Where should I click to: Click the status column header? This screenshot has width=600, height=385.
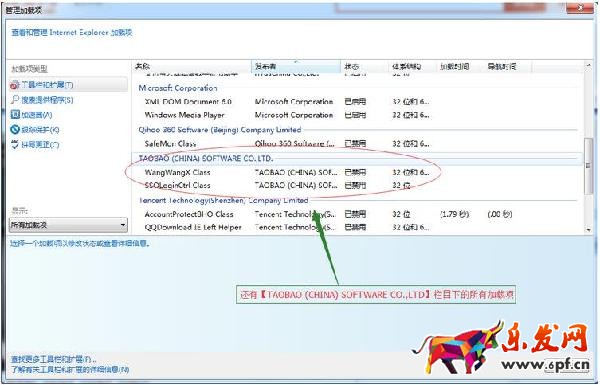coord(364,67)
